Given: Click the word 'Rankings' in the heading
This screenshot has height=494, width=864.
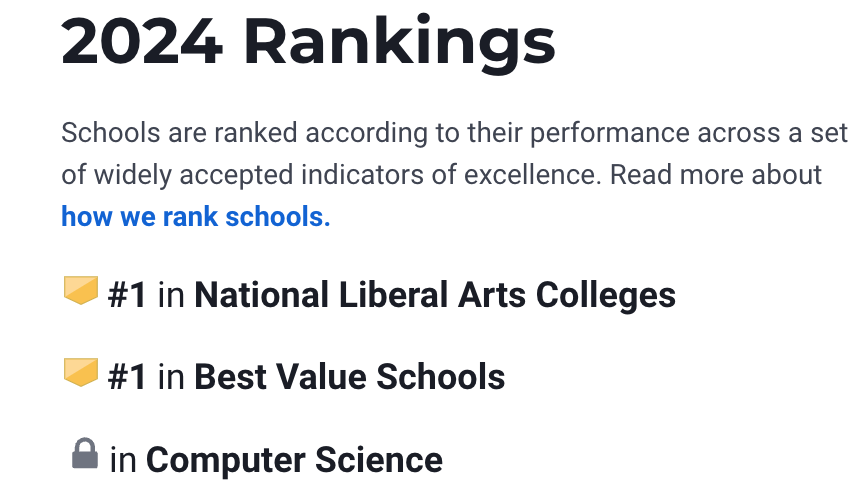Looking at the screenshot, I should point(399,43).
